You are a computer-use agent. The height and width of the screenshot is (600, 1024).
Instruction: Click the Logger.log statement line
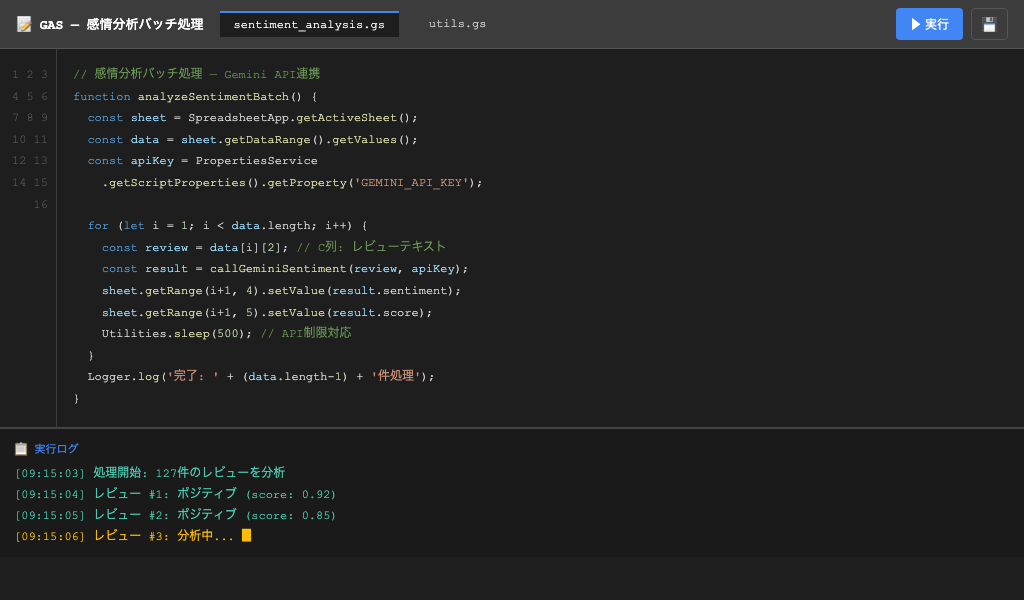260,376
